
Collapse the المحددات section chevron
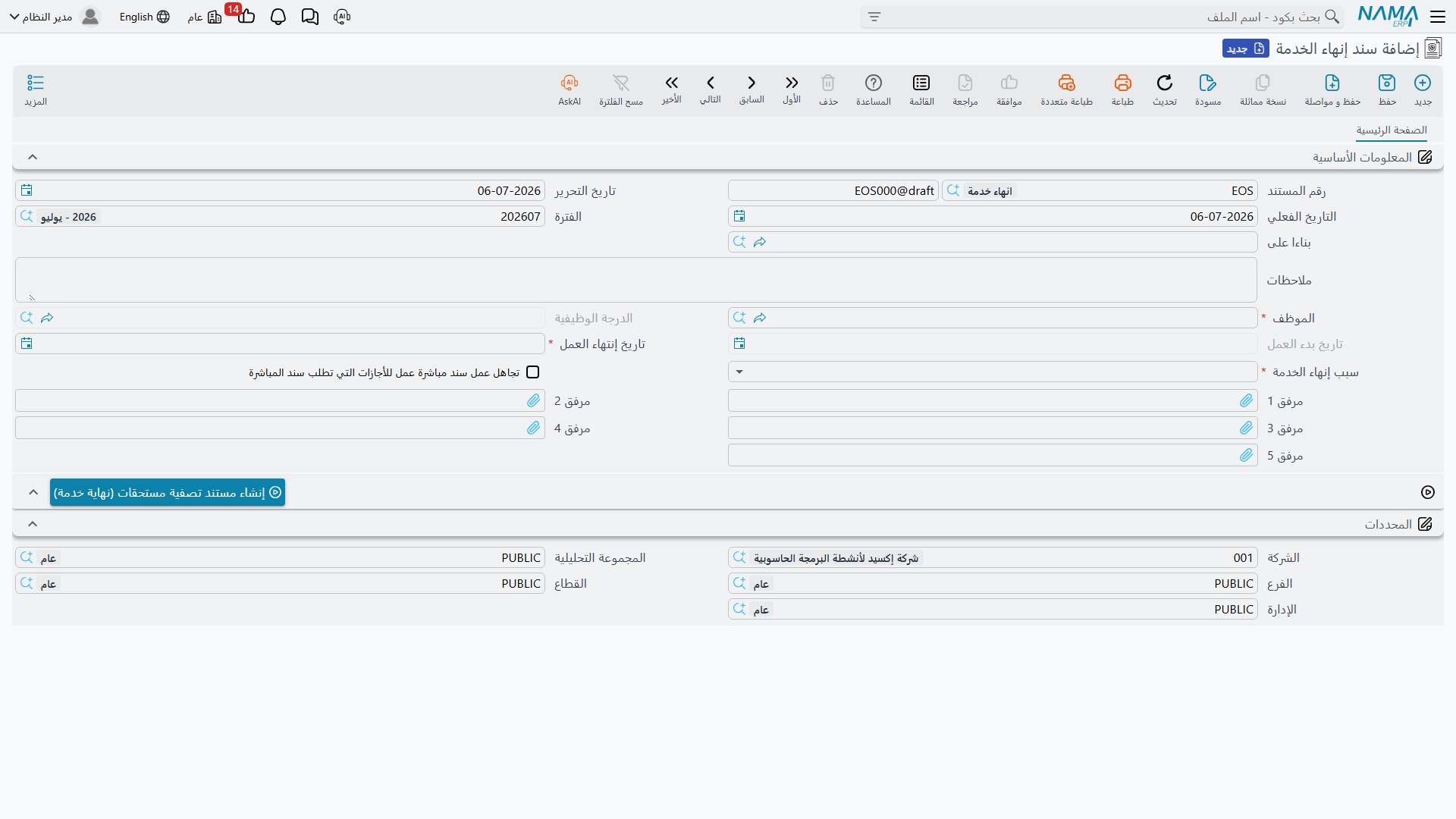tap(33, 524)
